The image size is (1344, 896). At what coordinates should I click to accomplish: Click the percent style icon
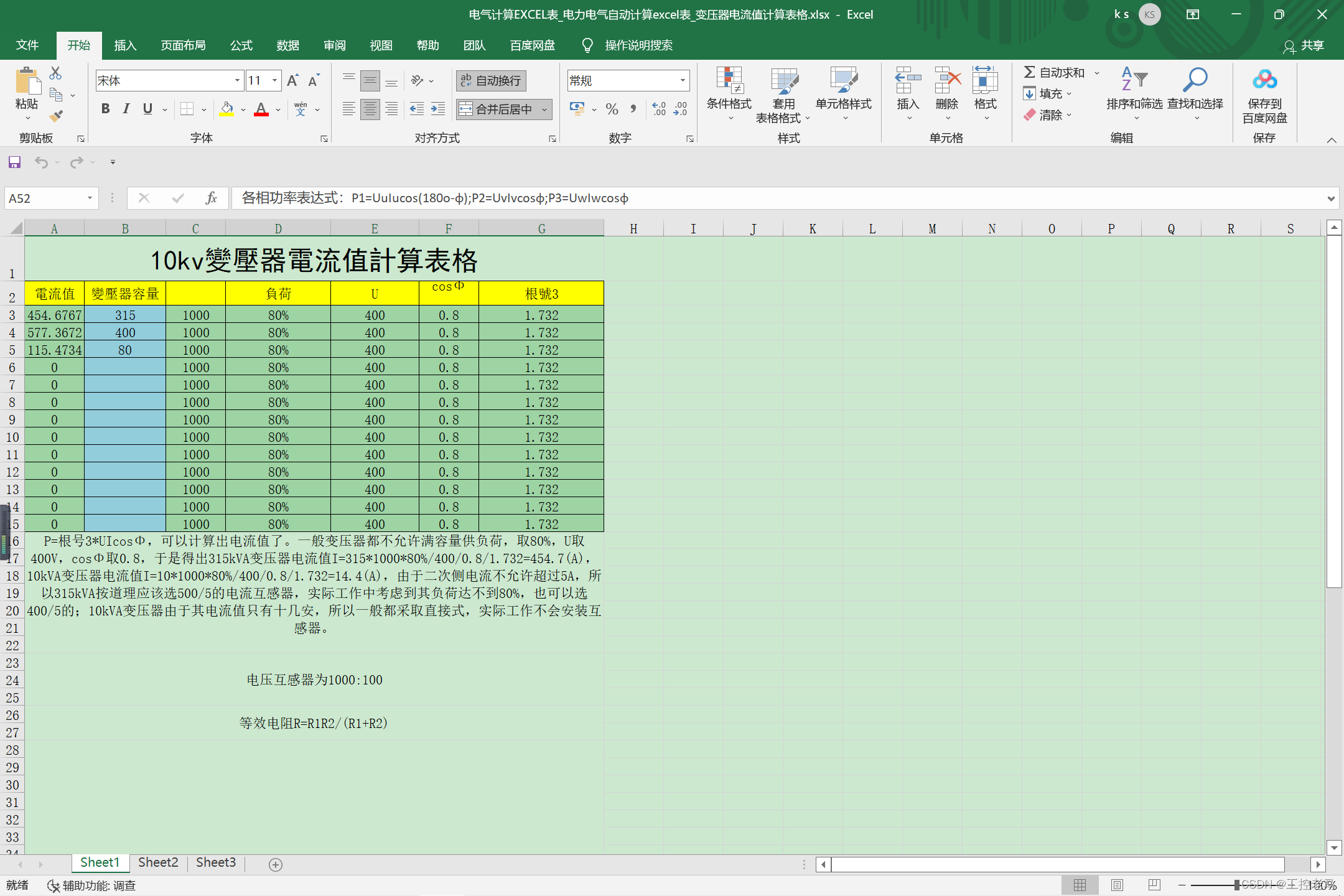pos(612,110)
